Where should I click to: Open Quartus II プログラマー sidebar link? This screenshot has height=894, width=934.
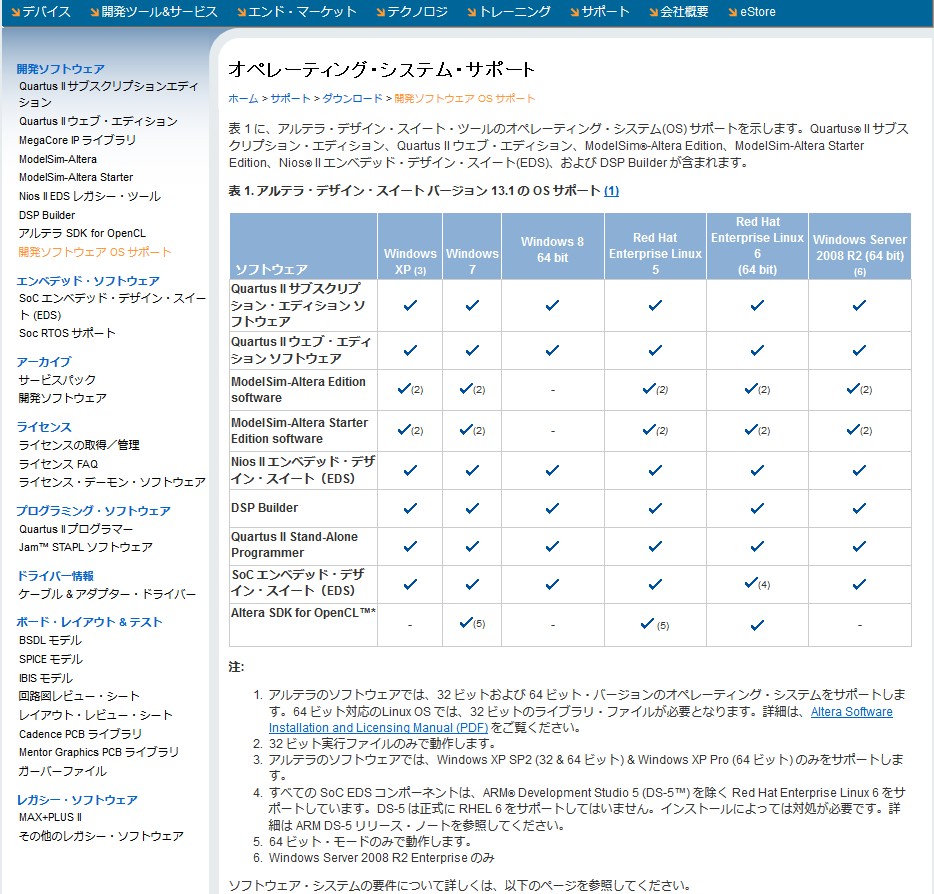[76, 529]
